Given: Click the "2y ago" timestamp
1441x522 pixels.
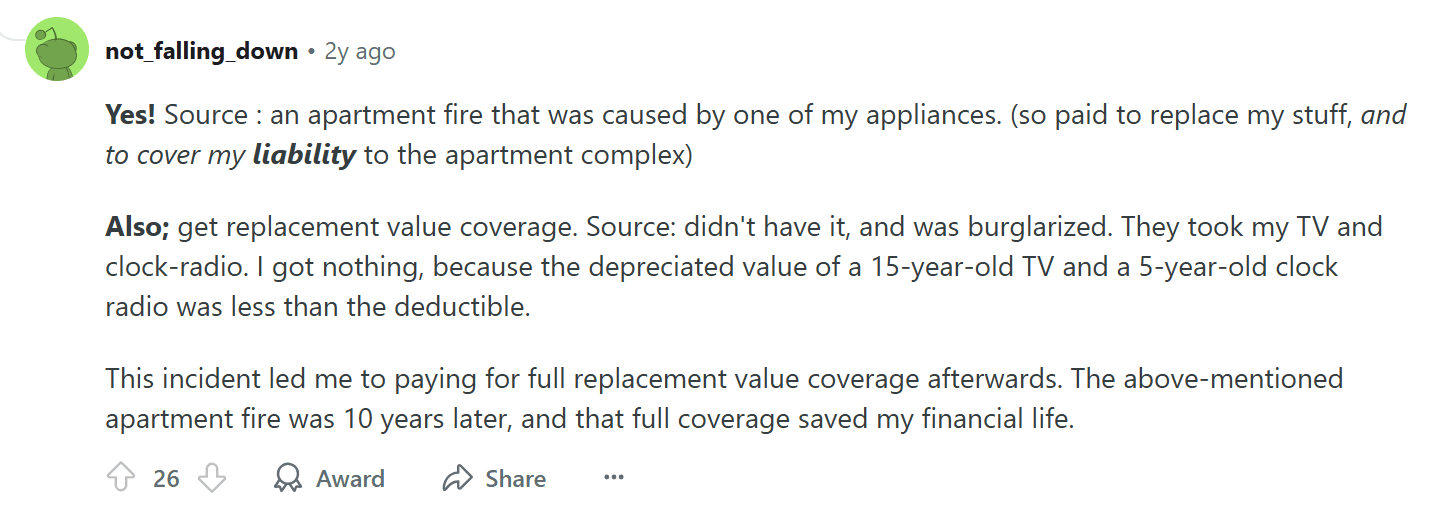Looking at the screenshot, I should pos(360,51).
